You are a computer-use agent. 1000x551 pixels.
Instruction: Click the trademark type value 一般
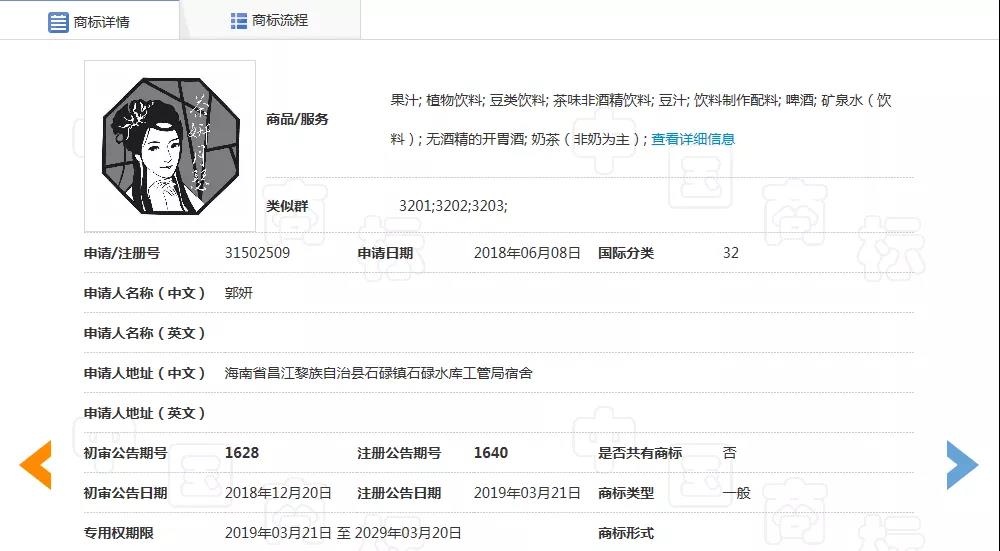[x=737, y=493]
